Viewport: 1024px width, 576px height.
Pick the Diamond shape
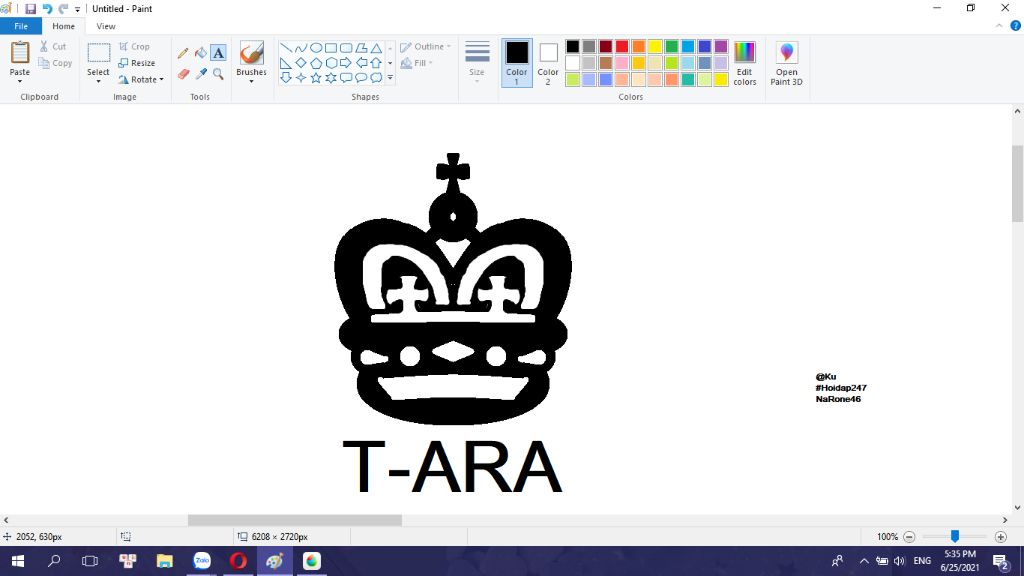301,63
